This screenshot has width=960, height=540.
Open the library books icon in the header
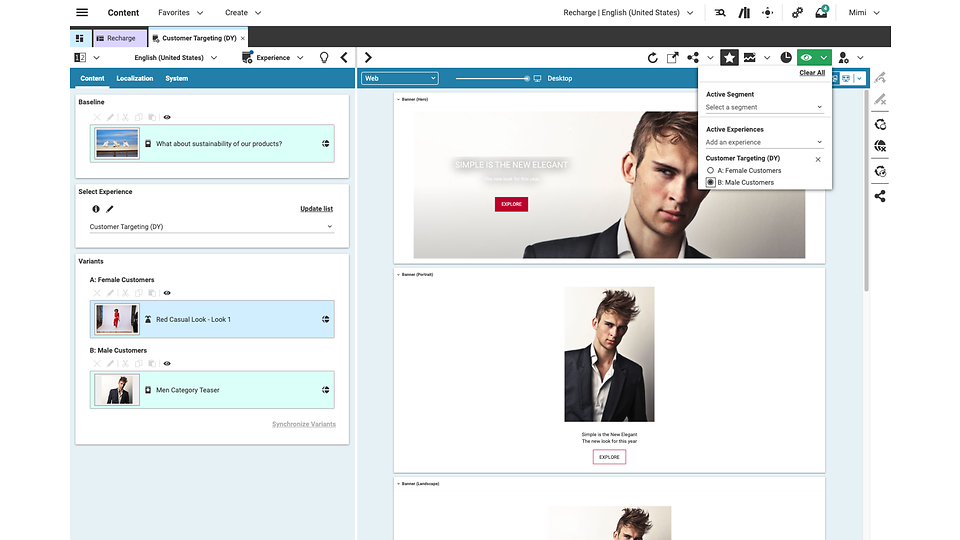coord(744,12)
